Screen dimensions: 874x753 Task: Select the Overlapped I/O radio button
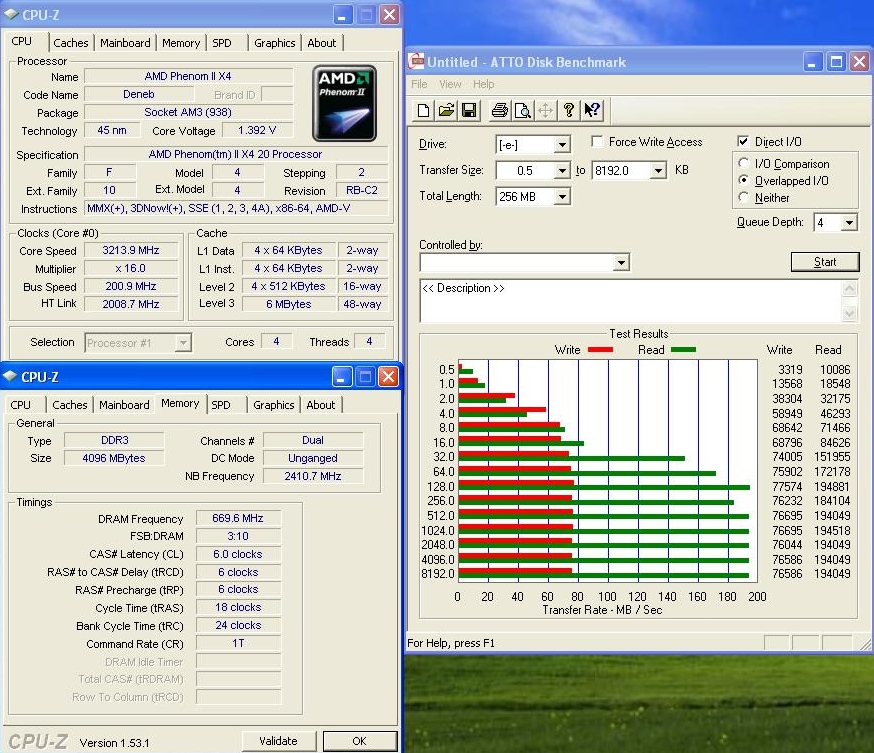click(x=743, y=180)
